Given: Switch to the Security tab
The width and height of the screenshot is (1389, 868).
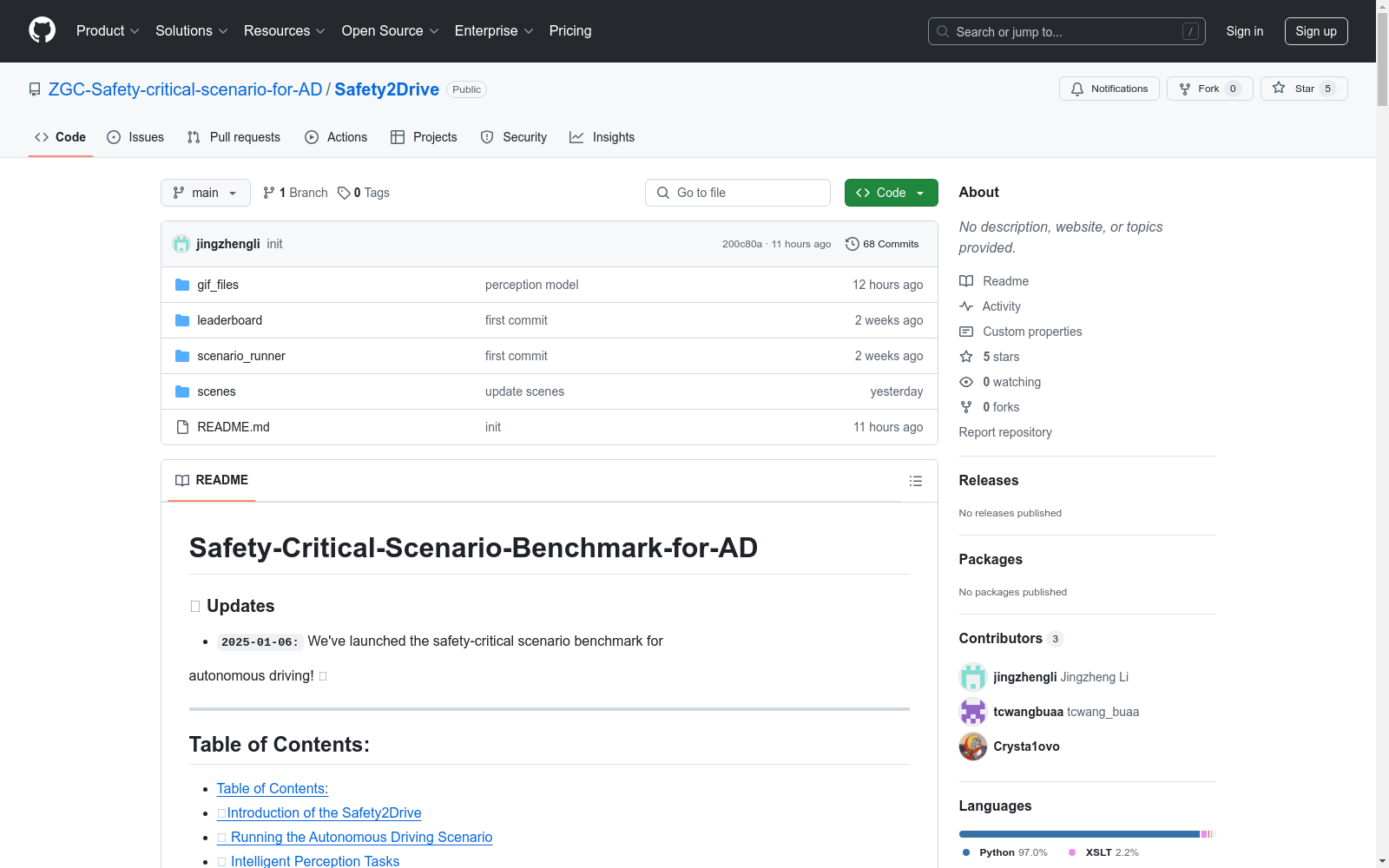Looking at the screenshot, I should click(x=514, y=137).
